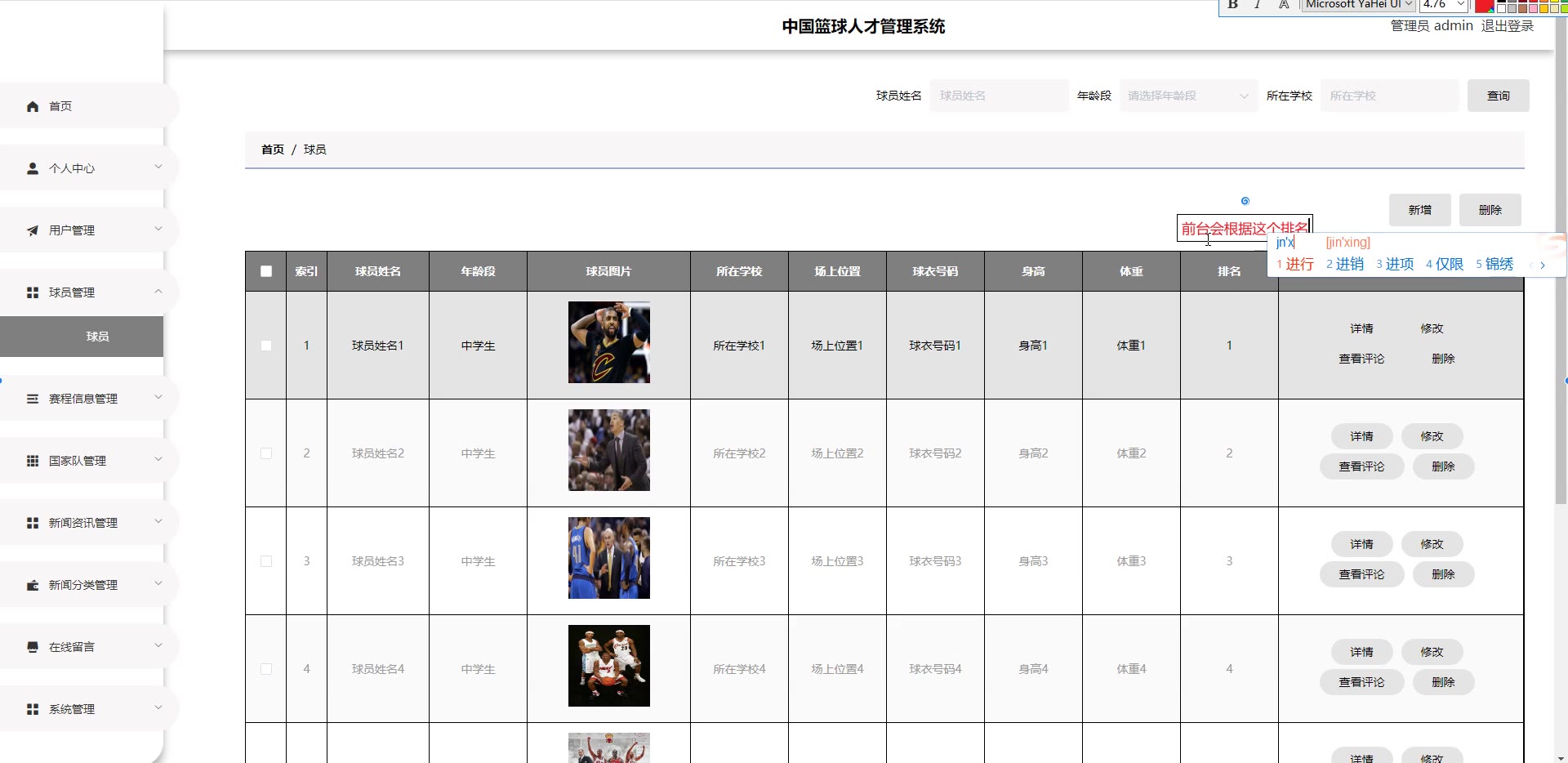
Task: Toggle Bold in the annotation toolbar
Action: (1233, 4)
